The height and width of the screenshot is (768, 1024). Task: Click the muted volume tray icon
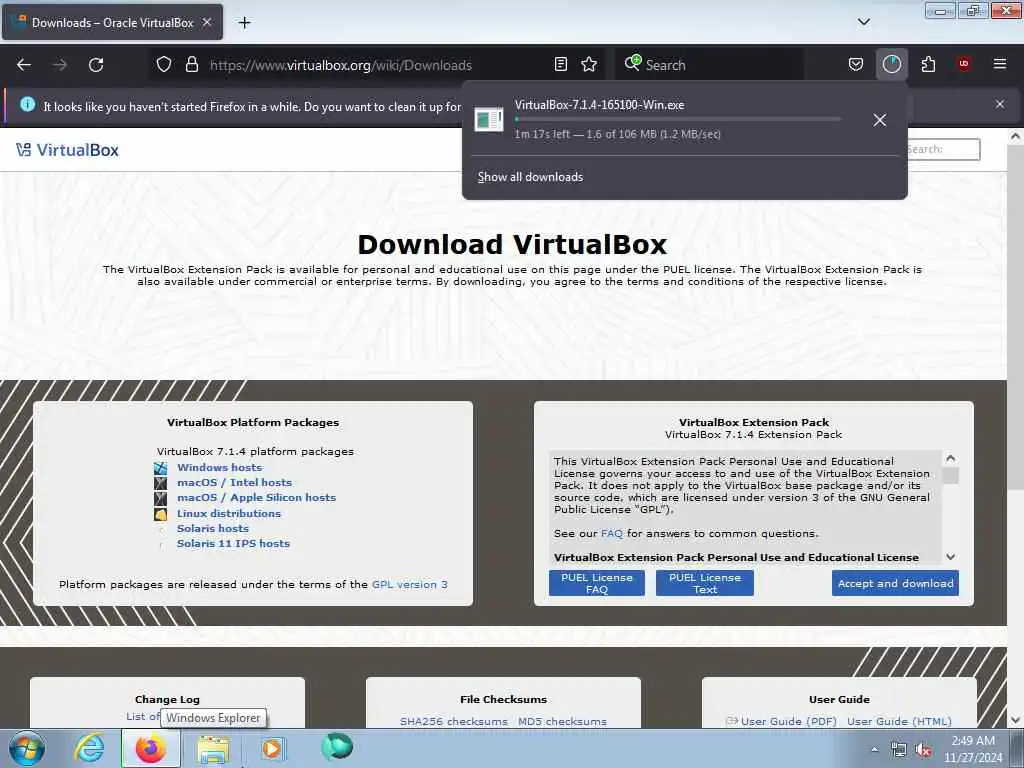[x=923, y=750]
